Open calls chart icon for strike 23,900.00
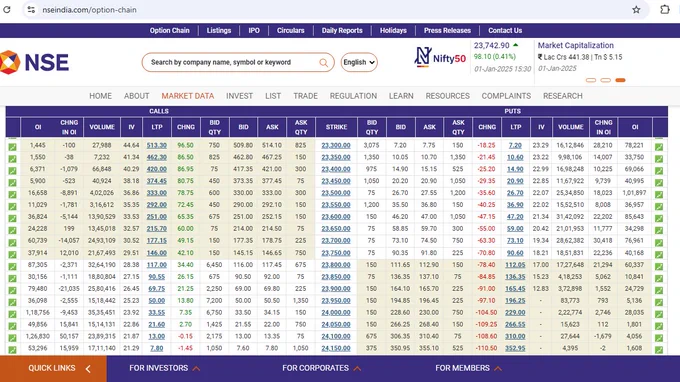 13,290
